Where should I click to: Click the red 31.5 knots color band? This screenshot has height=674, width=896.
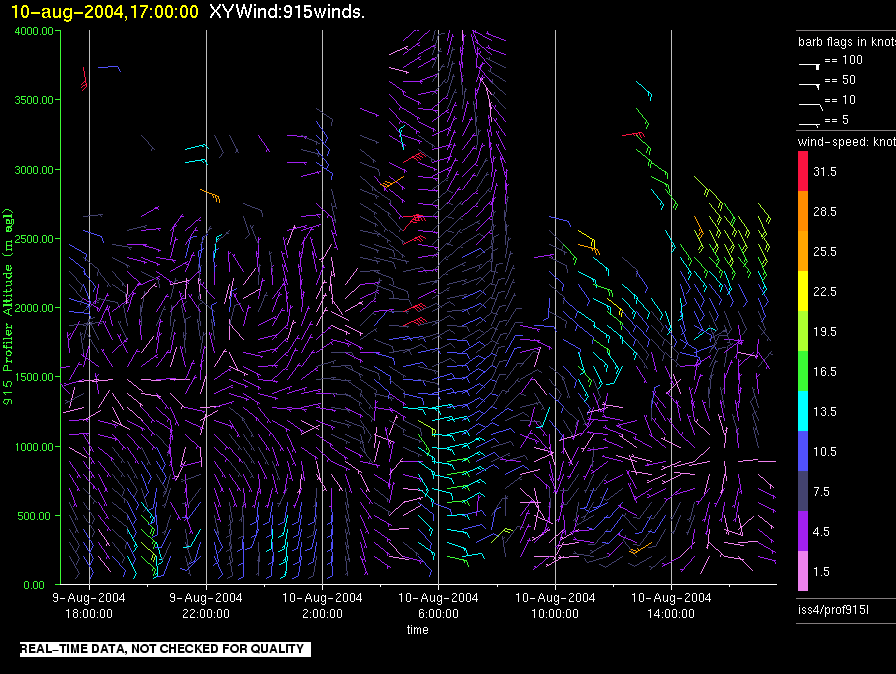(803, 170)
